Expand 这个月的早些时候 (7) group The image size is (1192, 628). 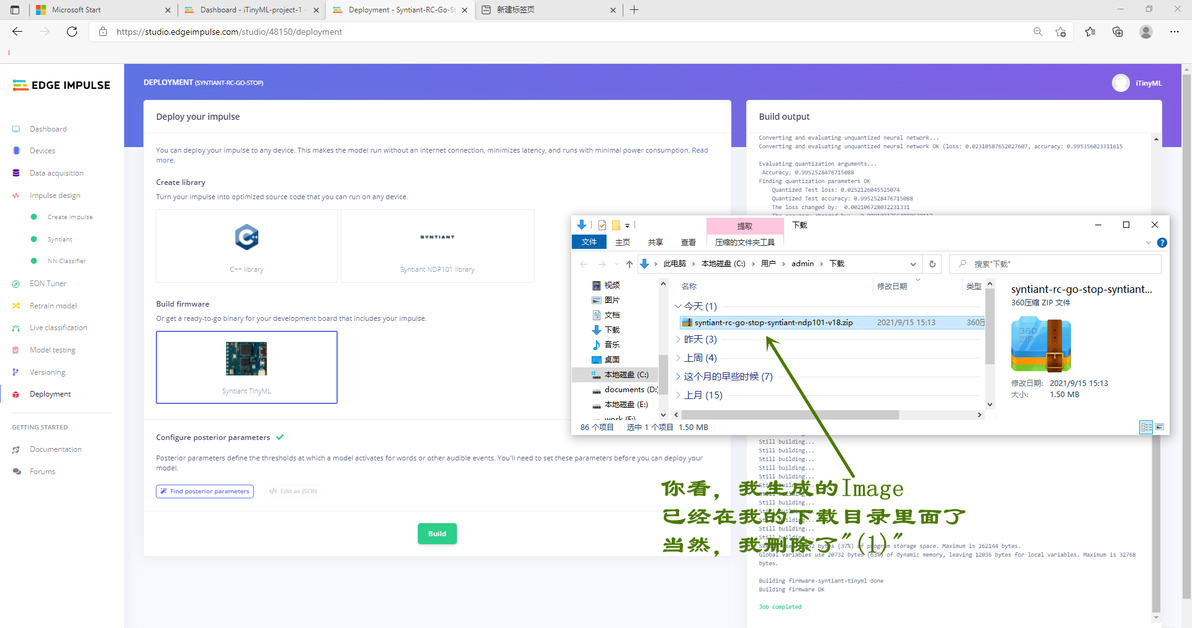click(x=678, y=376)
